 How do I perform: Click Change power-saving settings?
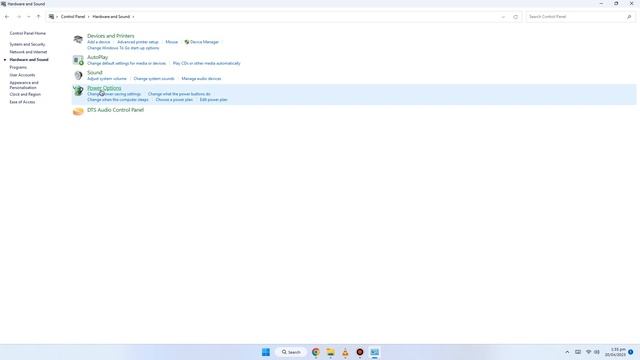(114, 94)
